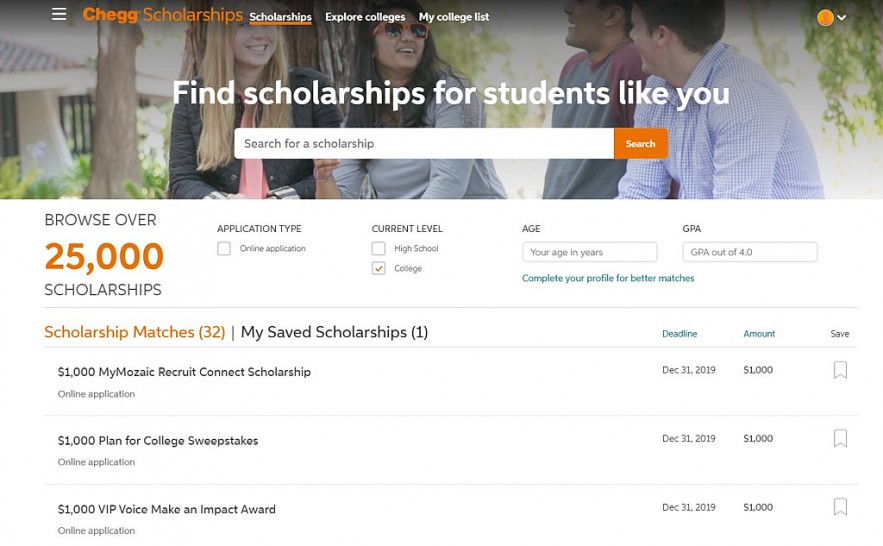The width and height of the screenshot is (883, 546).
Task: Bookmark the VIP Voice Make an Impact Award
Action: coord(840,507)
